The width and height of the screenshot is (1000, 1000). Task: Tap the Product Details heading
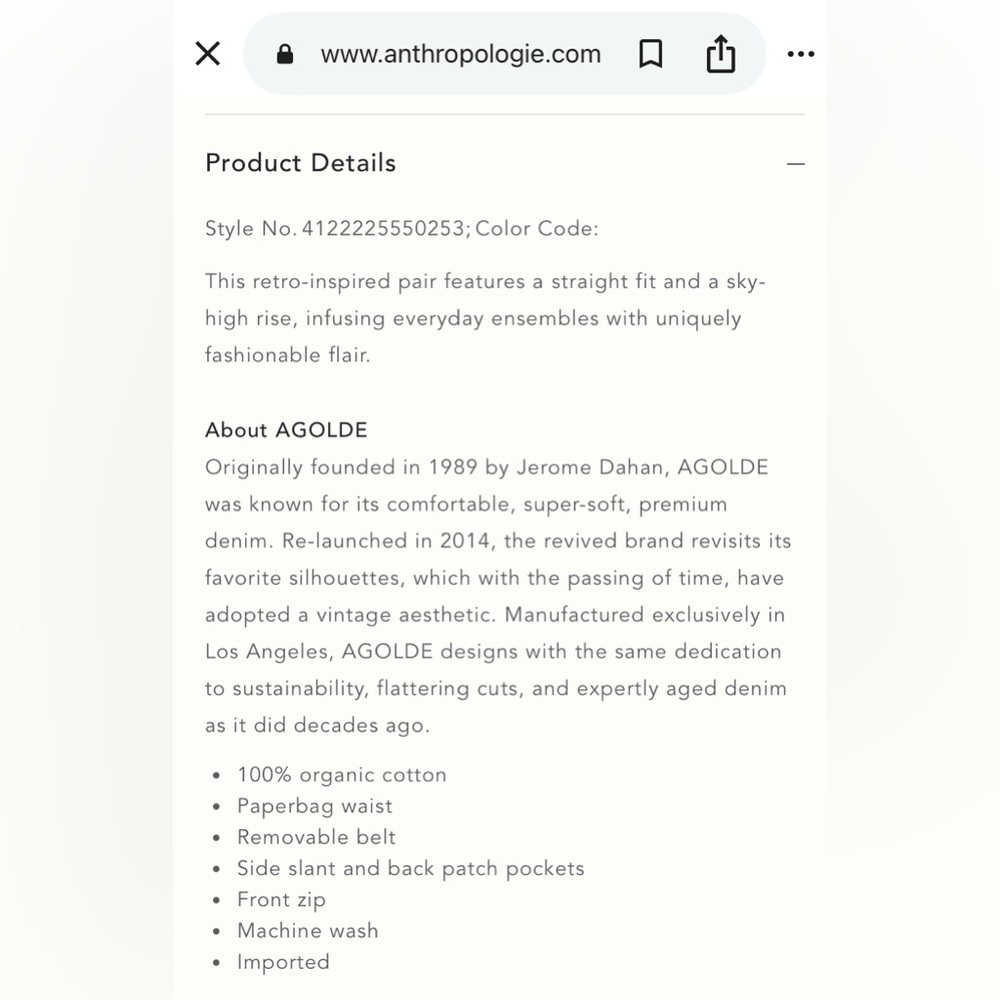coord(300,163)
